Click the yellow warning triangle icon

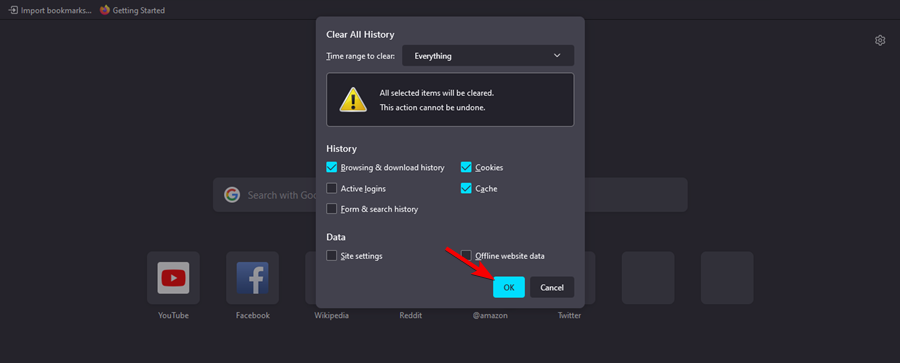[x=353, y=100]
